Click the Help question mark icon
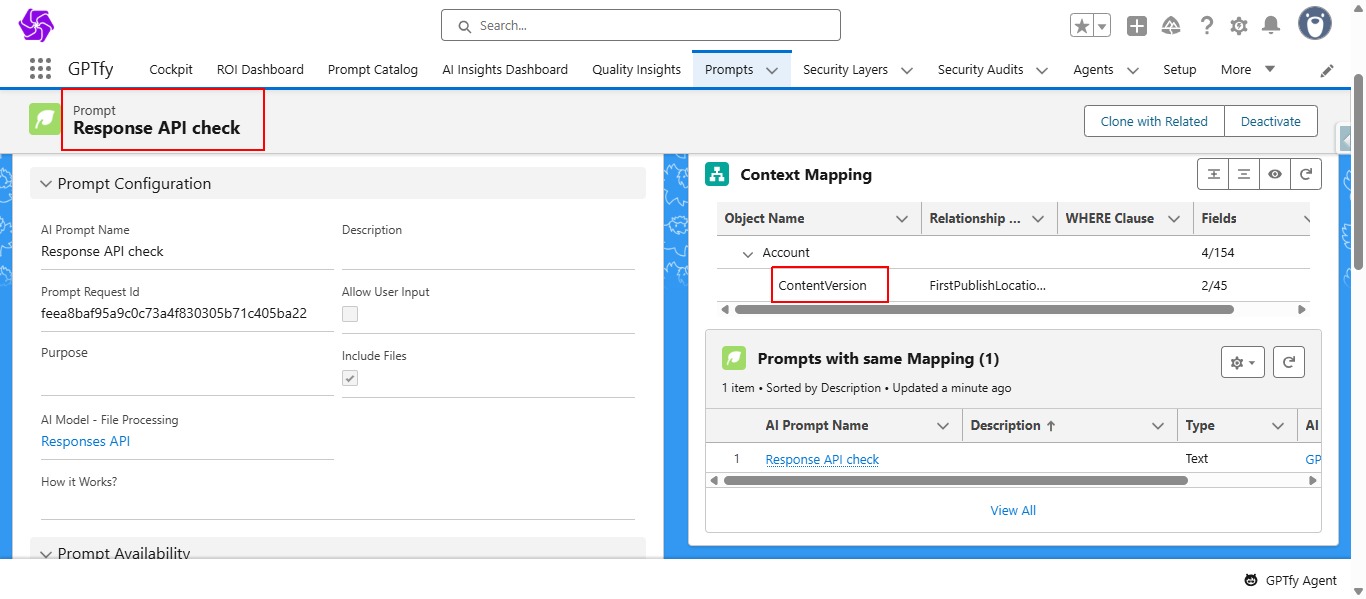This screenshot has width=1366, height=599. [x=1207, y=26]
